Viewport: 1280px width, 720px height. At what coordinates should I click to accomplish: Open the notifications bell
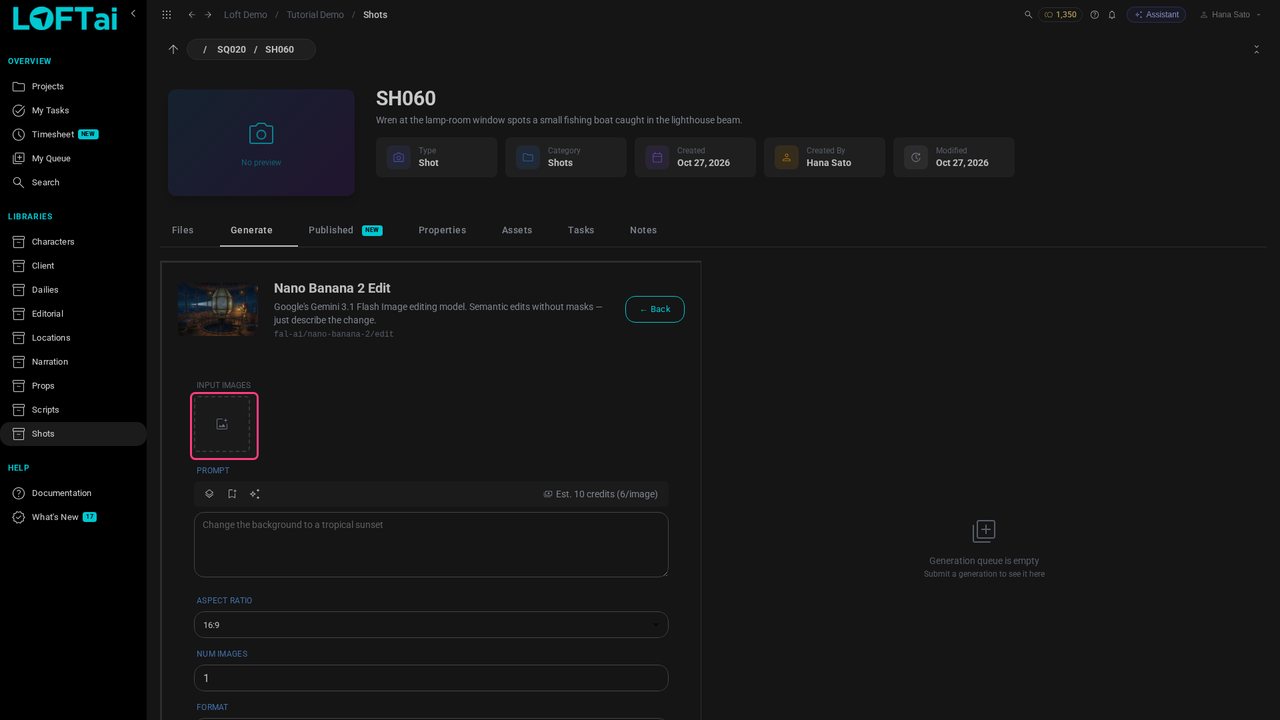[x=1111, y=15]
